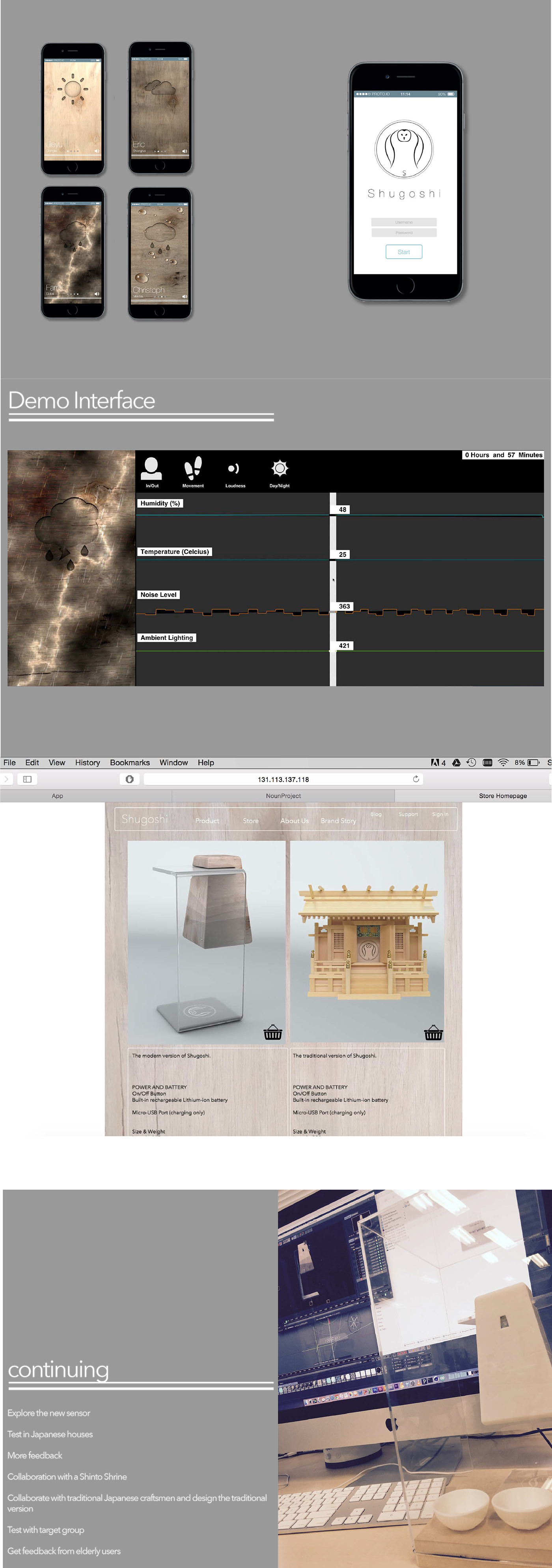
Task: Open the Bookmarks menu
Action: click(130, 763)
